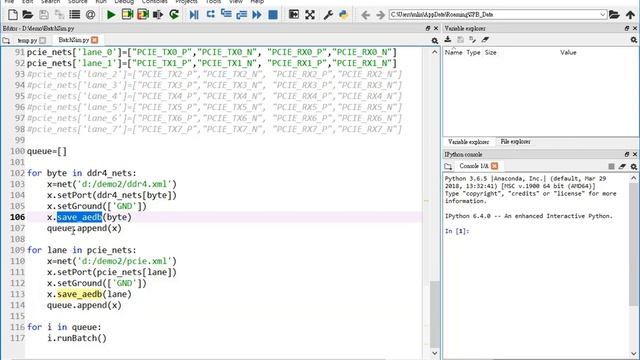
Task: Open the PYTHONPATH manager Python icon
Action: pyautogui.click(x=344, y=15)
